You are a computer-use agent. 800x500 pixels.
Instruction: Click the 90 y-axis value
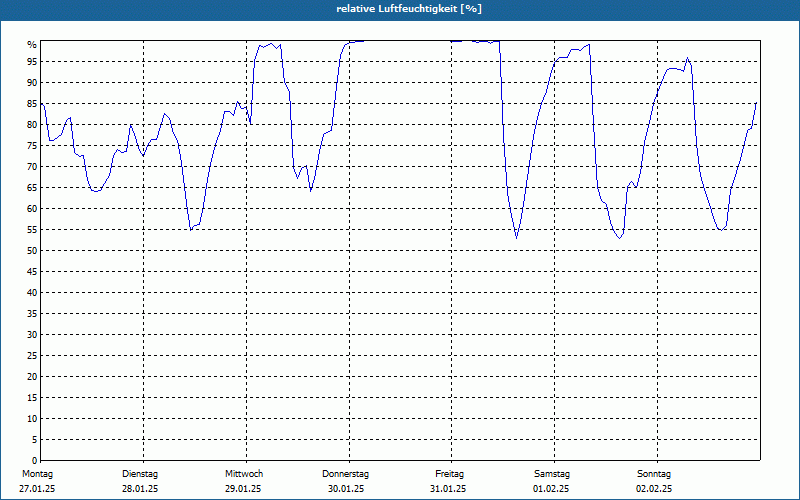32,83
